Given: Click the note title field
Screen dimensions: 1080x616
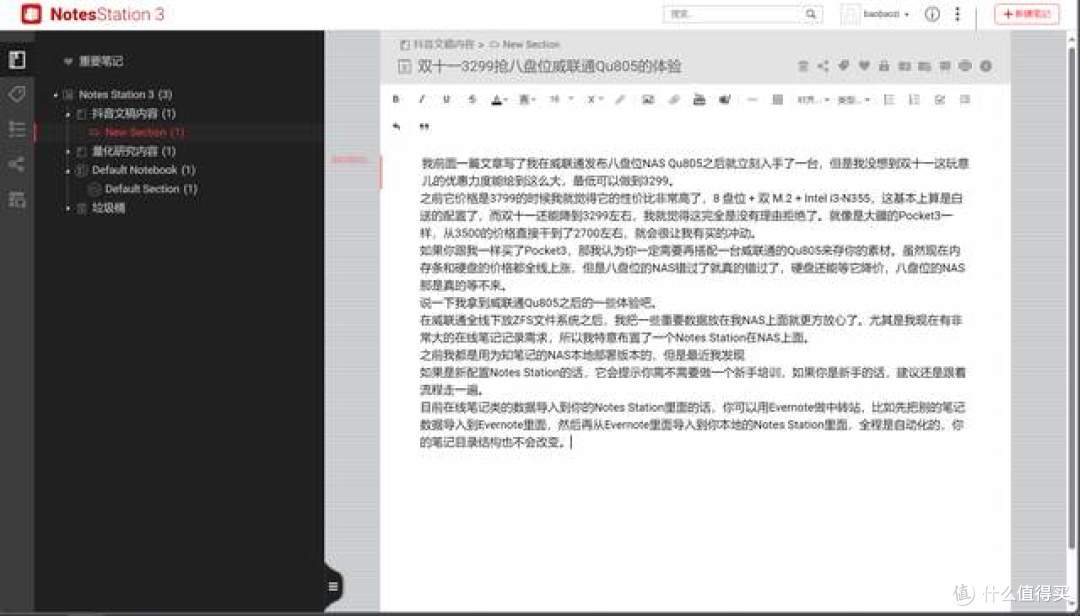Looking at the screenshot, I should coord(549,66).
